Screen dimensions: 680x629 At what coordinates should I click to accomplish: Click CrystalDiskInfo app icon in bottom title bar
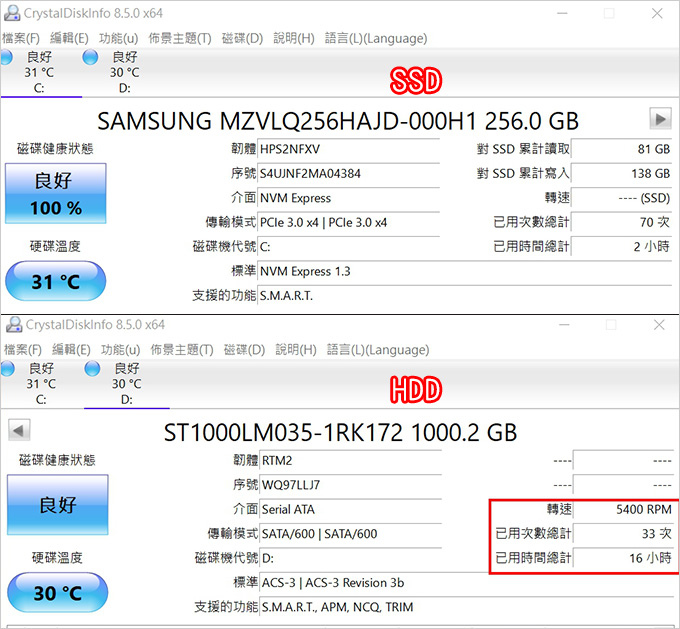(14, 324)
